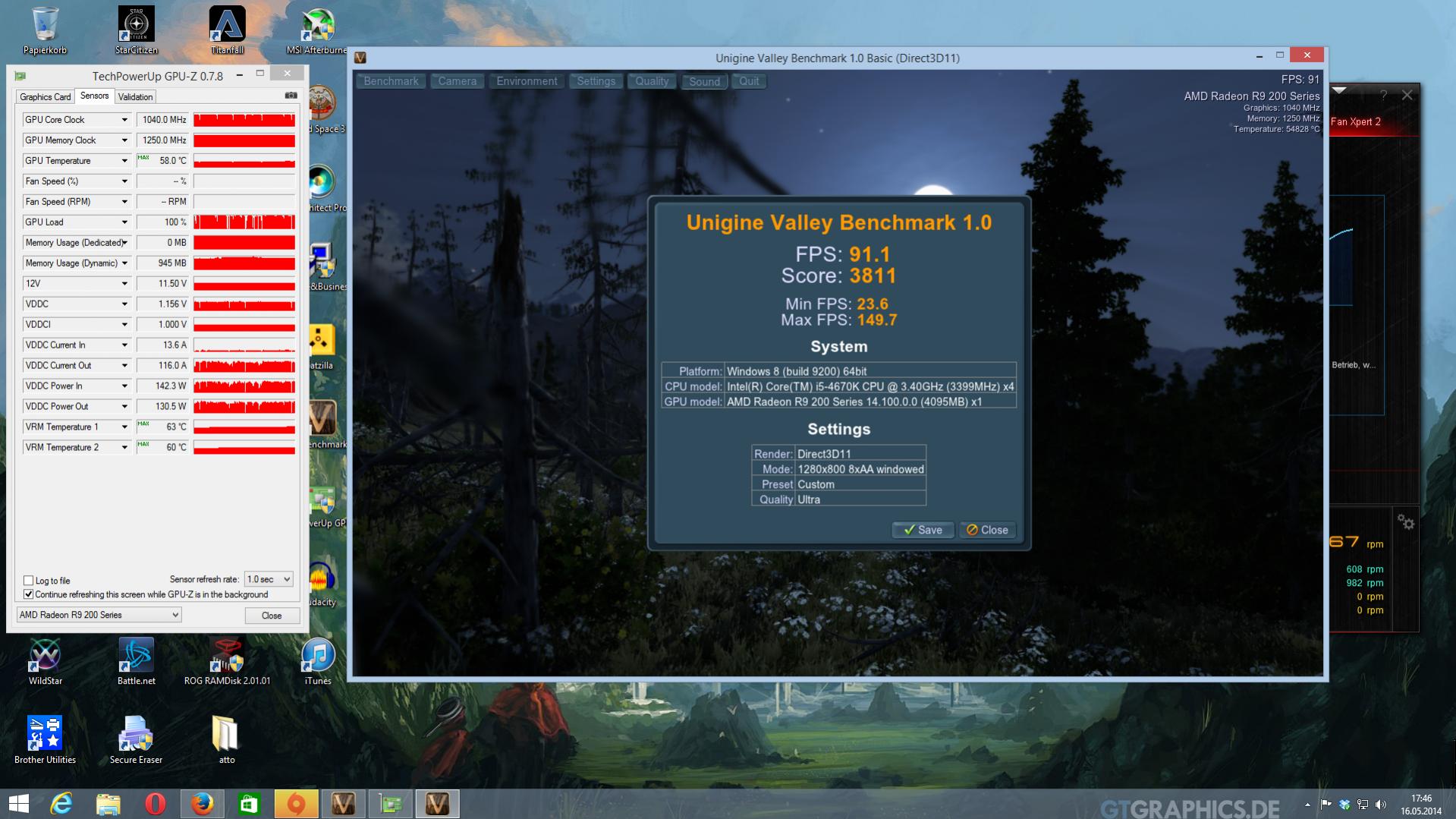Switch to the Validation tab in GPU-Z
The width and height of the screenshot is (1456, 819).
pyautogui.click(x=136, y=97)
